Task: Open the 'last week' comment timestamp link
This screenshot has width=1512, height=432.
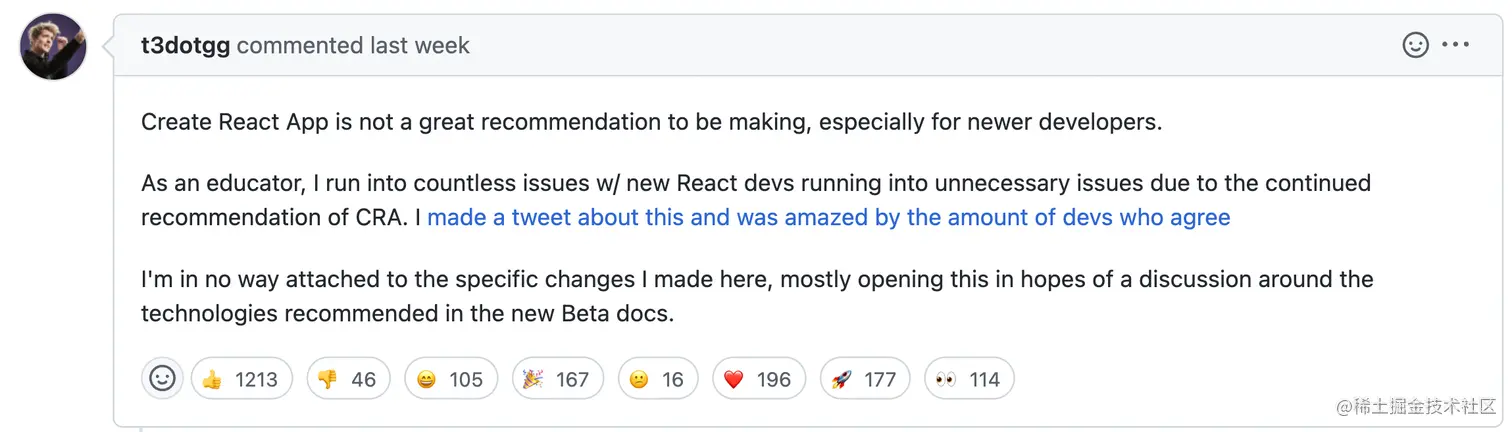Action: click(420, 46)
